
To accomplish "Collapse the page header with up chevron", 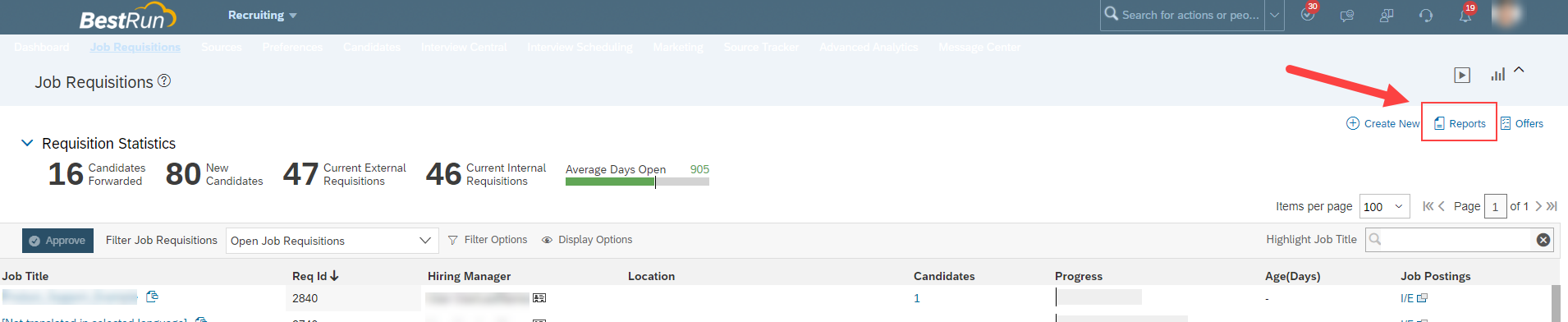I will click(1519, 70).
